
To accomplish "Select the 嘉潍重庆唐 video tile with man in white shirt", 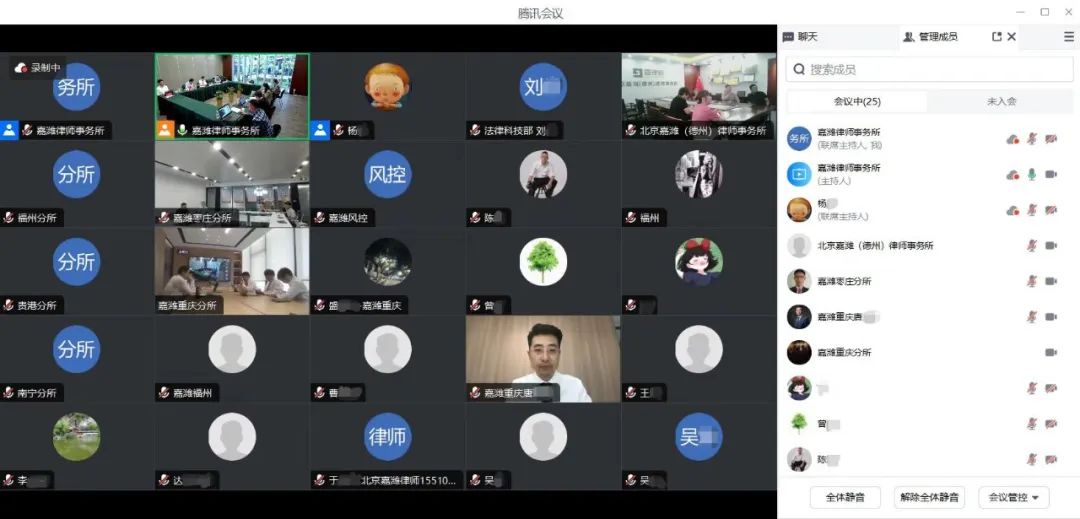I will (x=543, y=359).
